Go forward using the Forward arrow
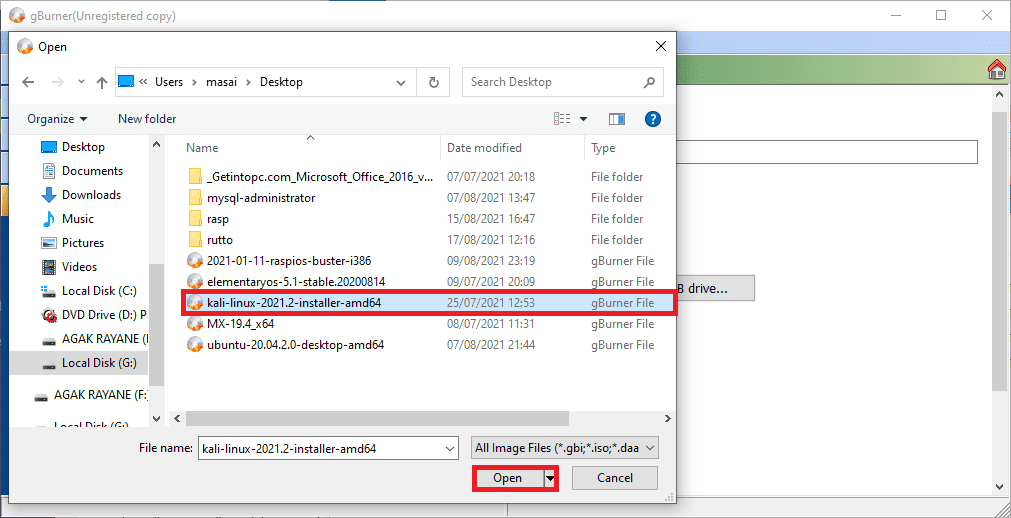This screenshot has width=1011, height=518. (57, 82)
